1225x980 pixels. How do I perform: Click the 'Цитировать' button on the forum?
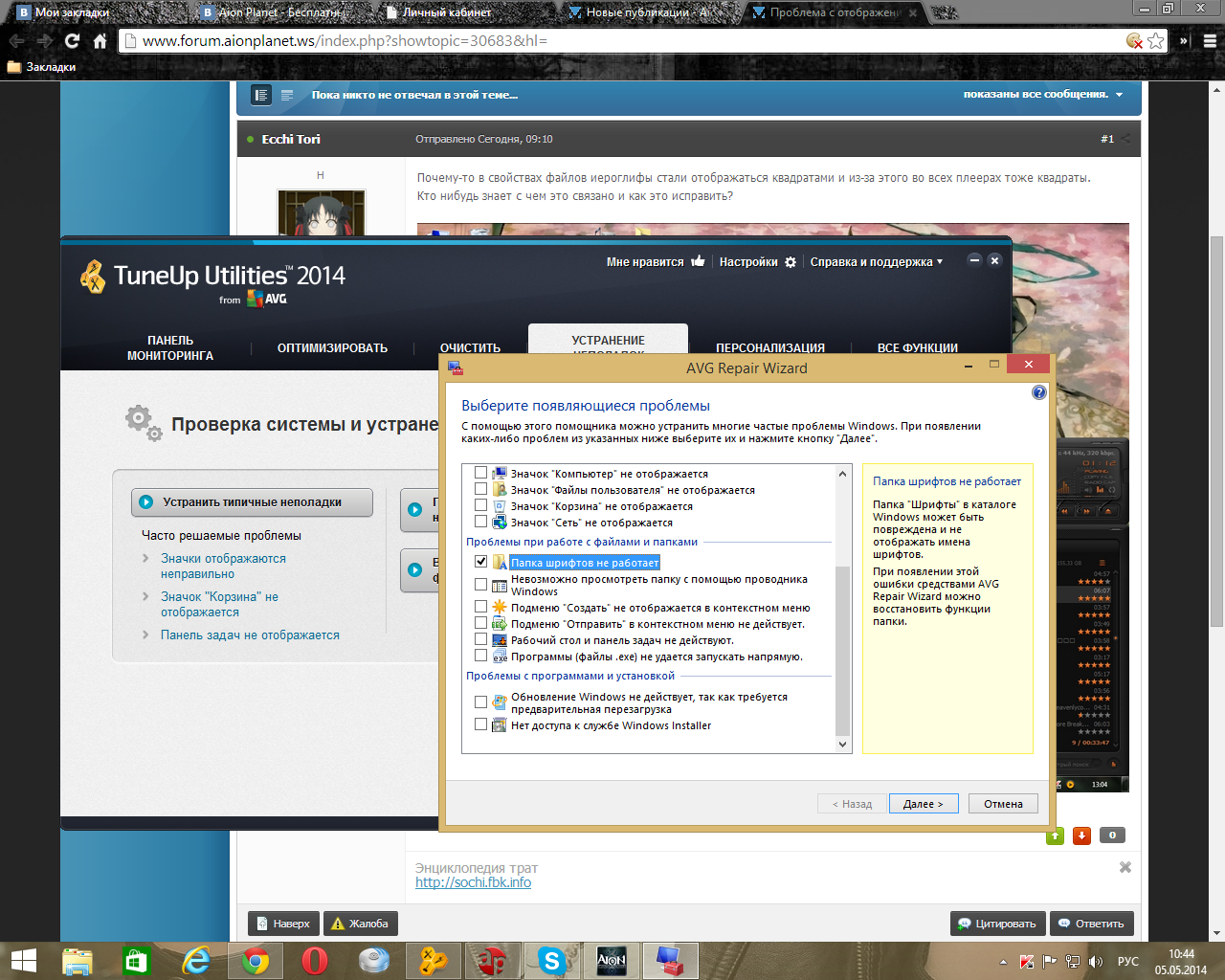point(996,924)
